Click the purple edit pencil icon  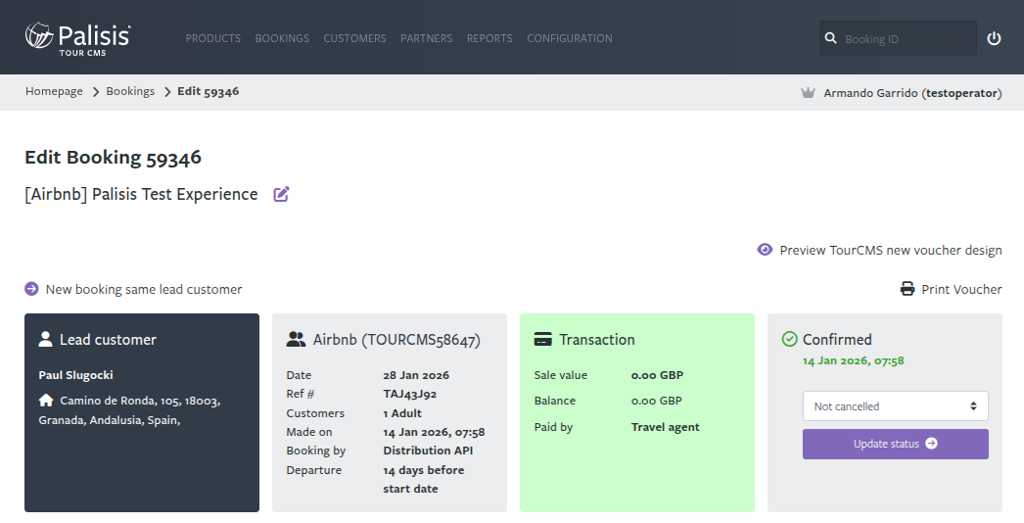(x=281, y=194)
